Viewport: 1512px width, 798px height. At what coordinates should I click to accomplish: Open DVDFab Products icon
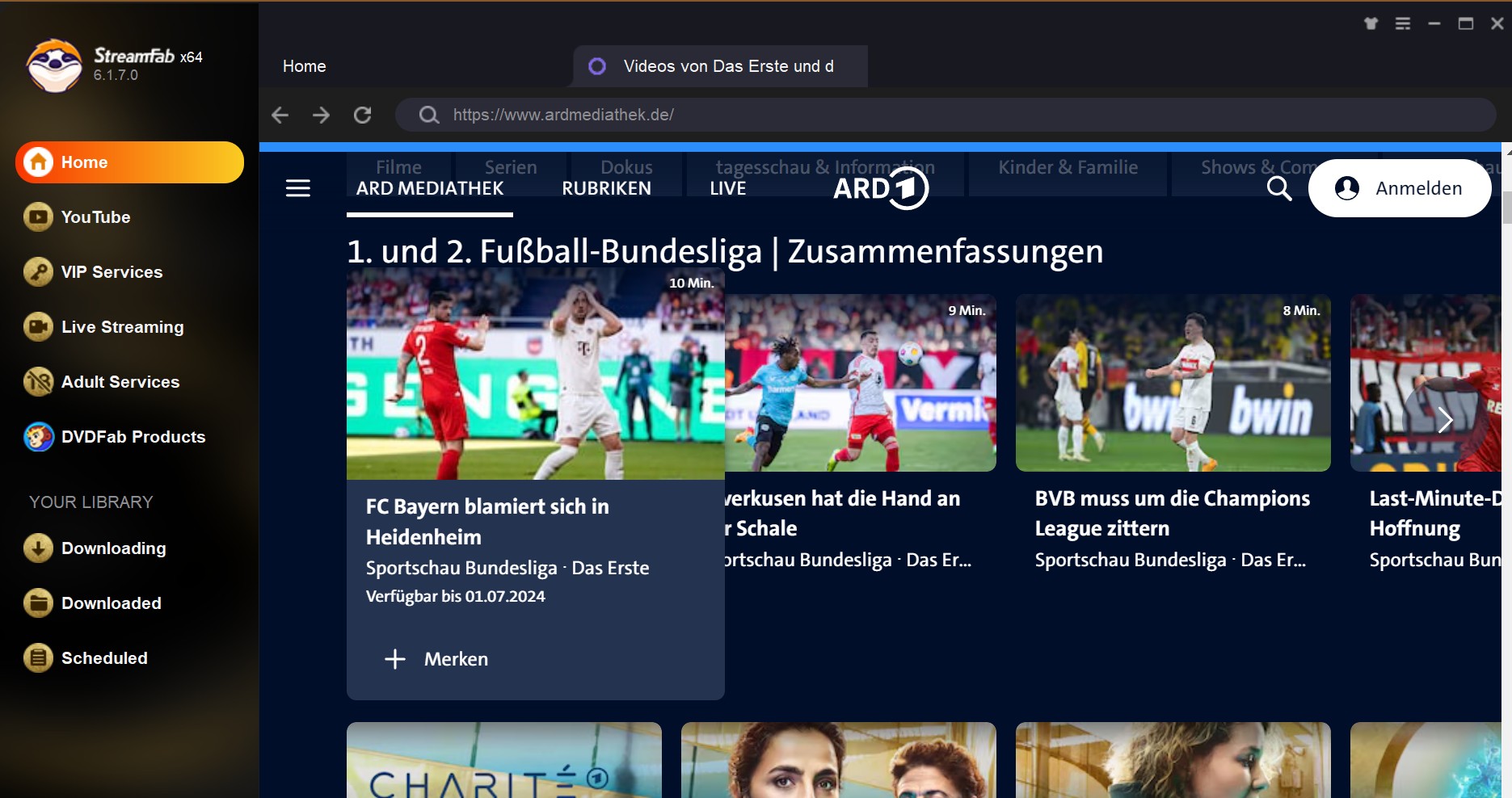click(x=38, y=437)
